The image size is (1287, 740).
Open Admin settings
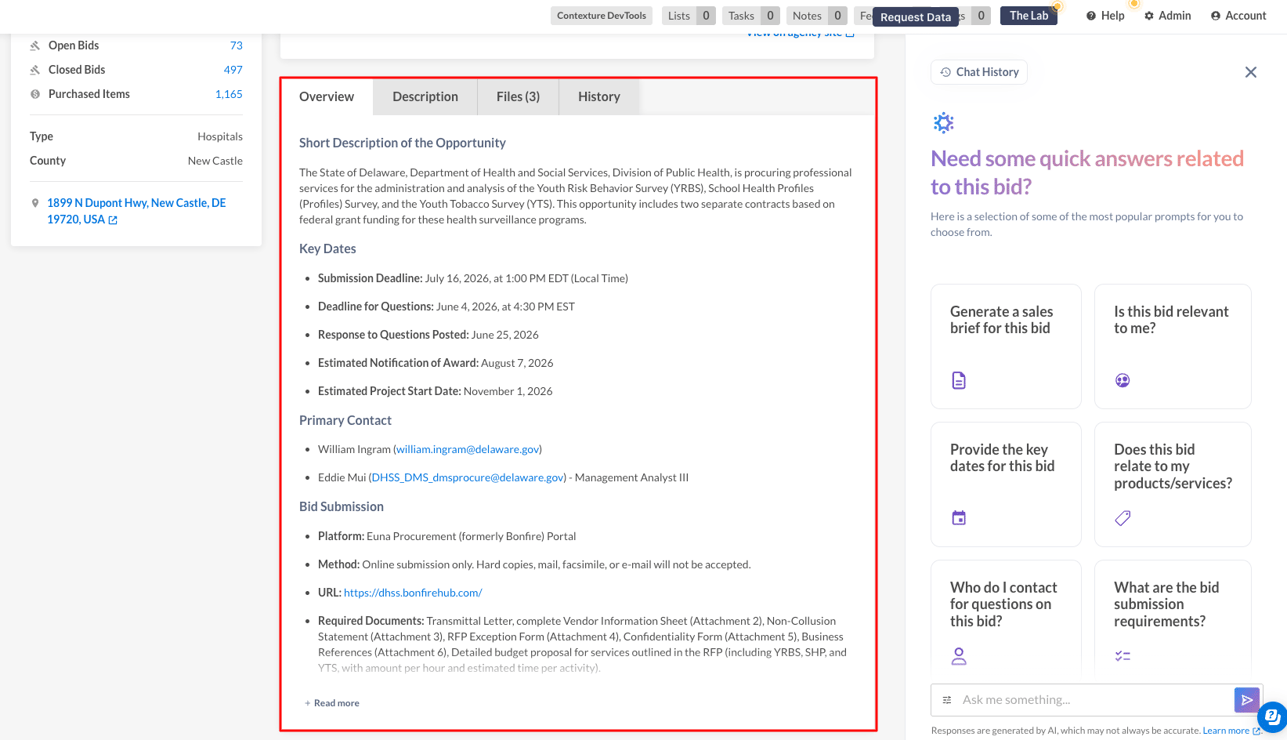click(x=1167, y=16)
